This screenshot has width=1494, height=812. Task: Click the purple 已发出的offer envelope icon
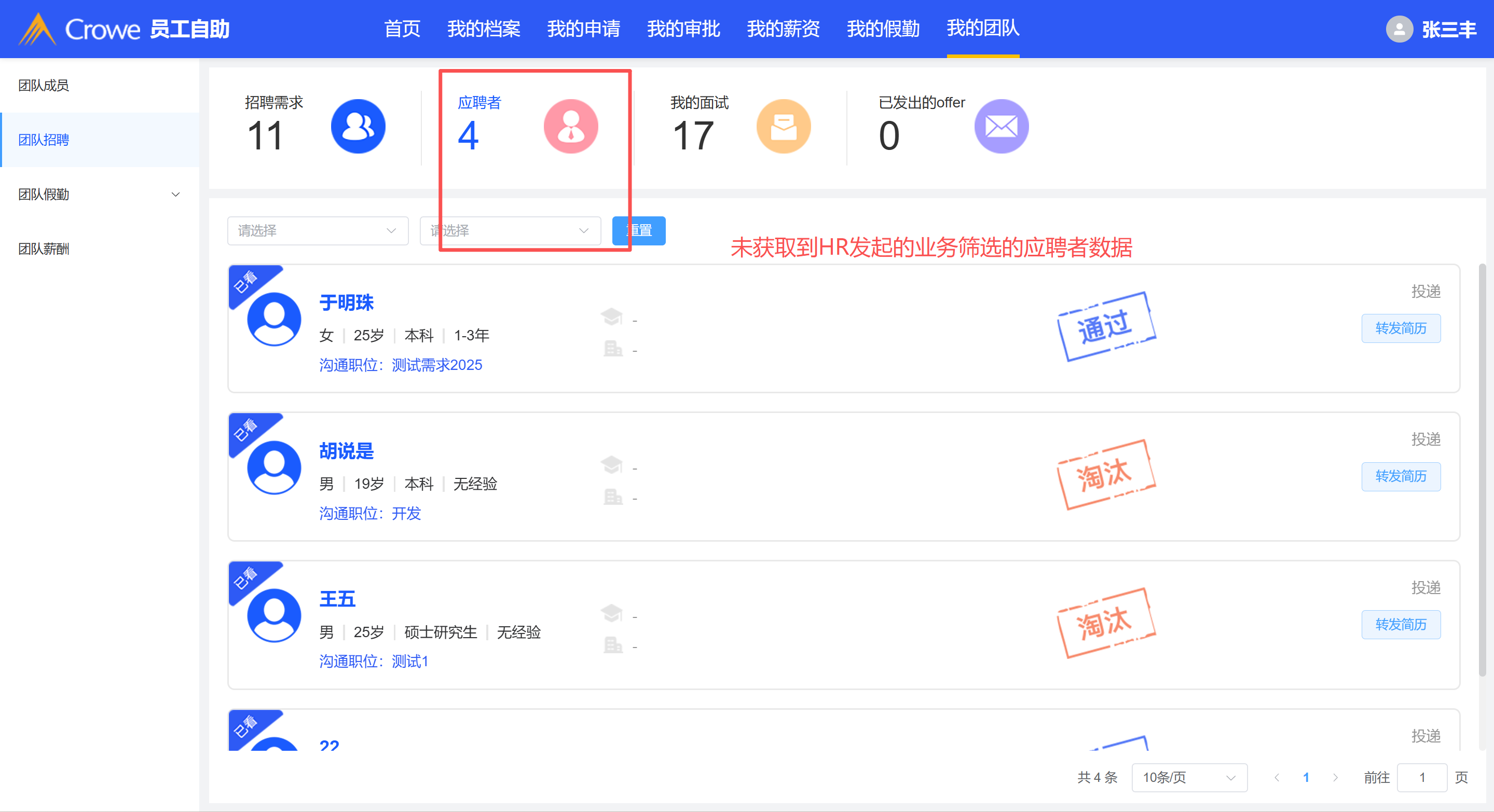coord(1001,127)
